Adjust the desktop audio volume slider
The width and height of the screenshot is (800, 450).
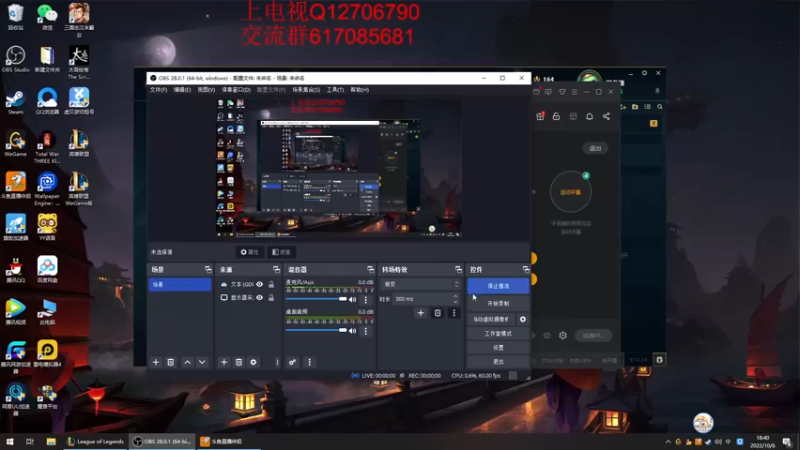pyautogui.click(x=316, y=330)
